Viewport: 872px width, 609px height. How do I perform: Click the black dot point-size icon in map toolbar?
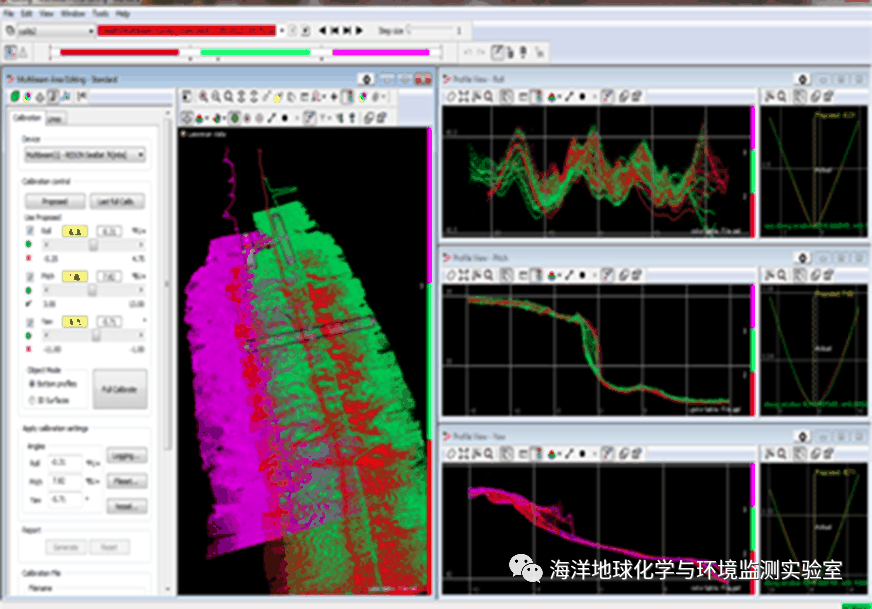click(285, 117)
